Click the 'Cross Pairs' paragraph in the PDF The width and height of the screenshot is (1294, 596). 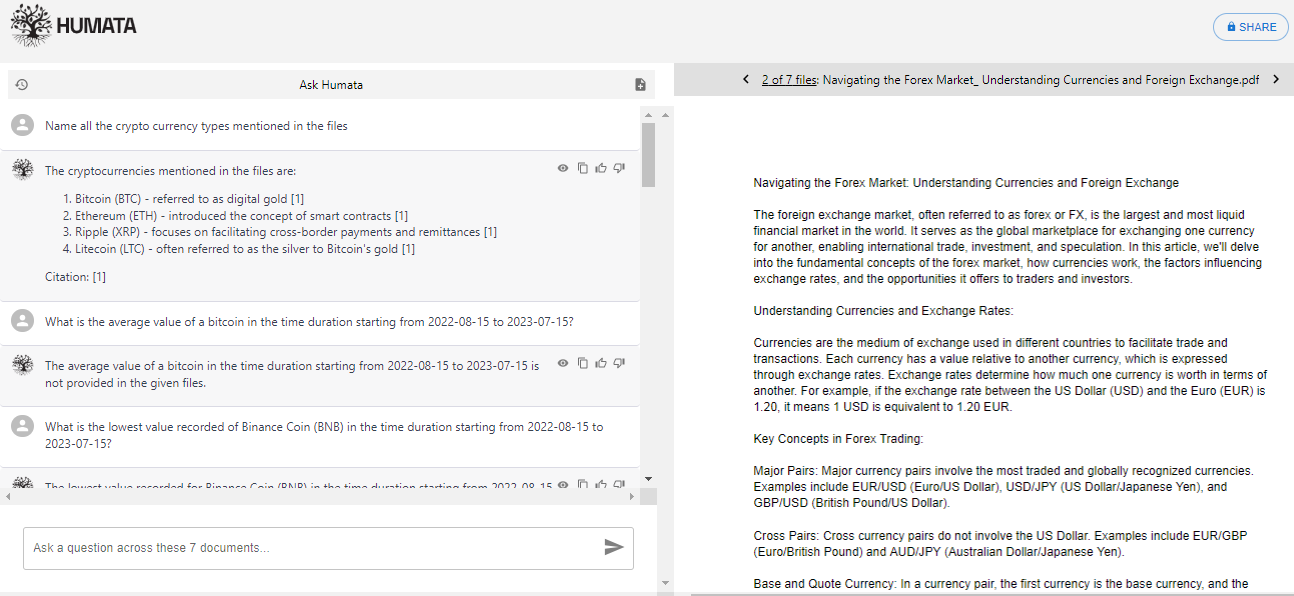[x=1000, y=543]
